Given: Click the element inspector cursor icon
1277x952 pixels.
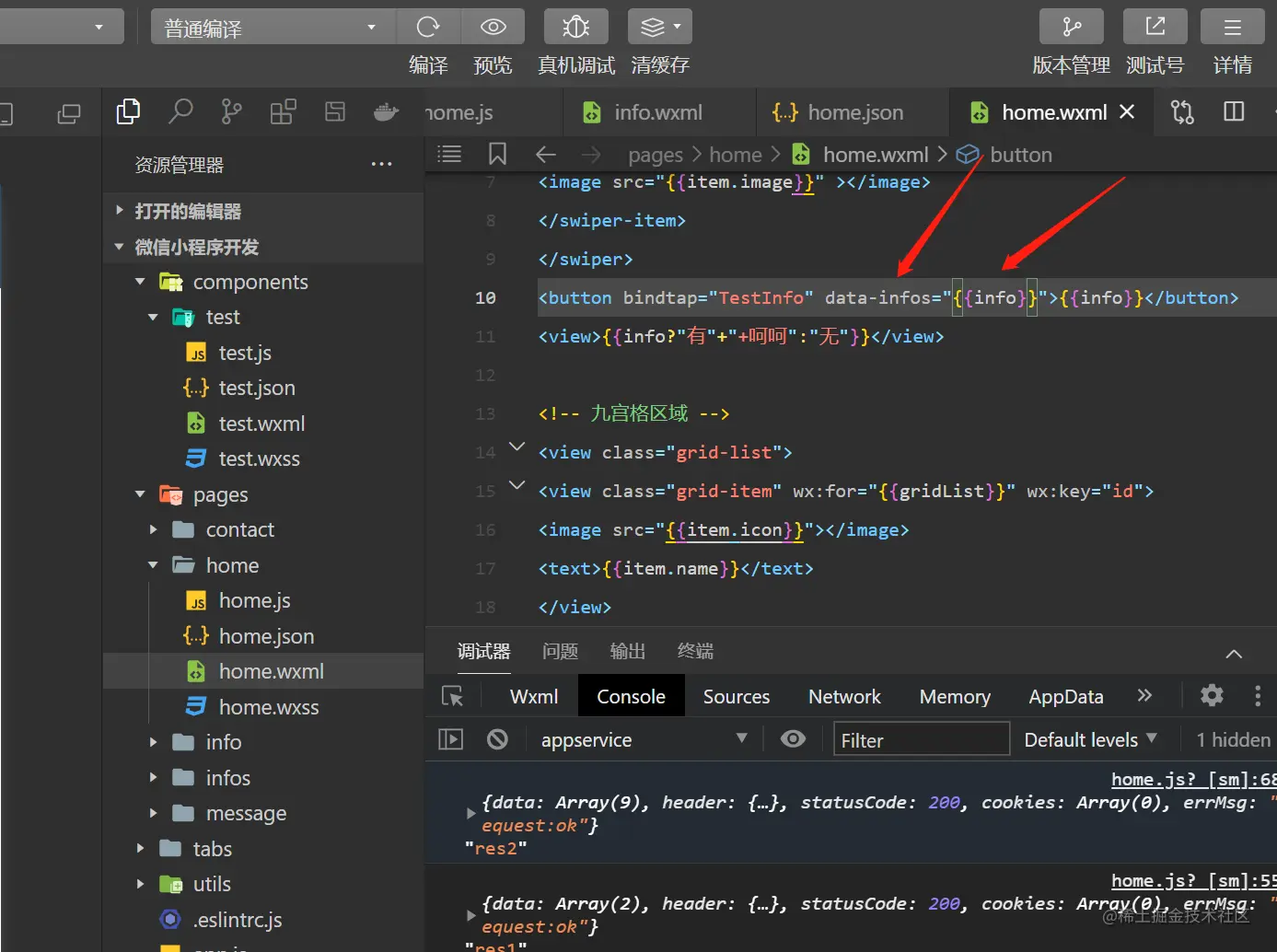Looking at the screenshot, I should point(453,696).
